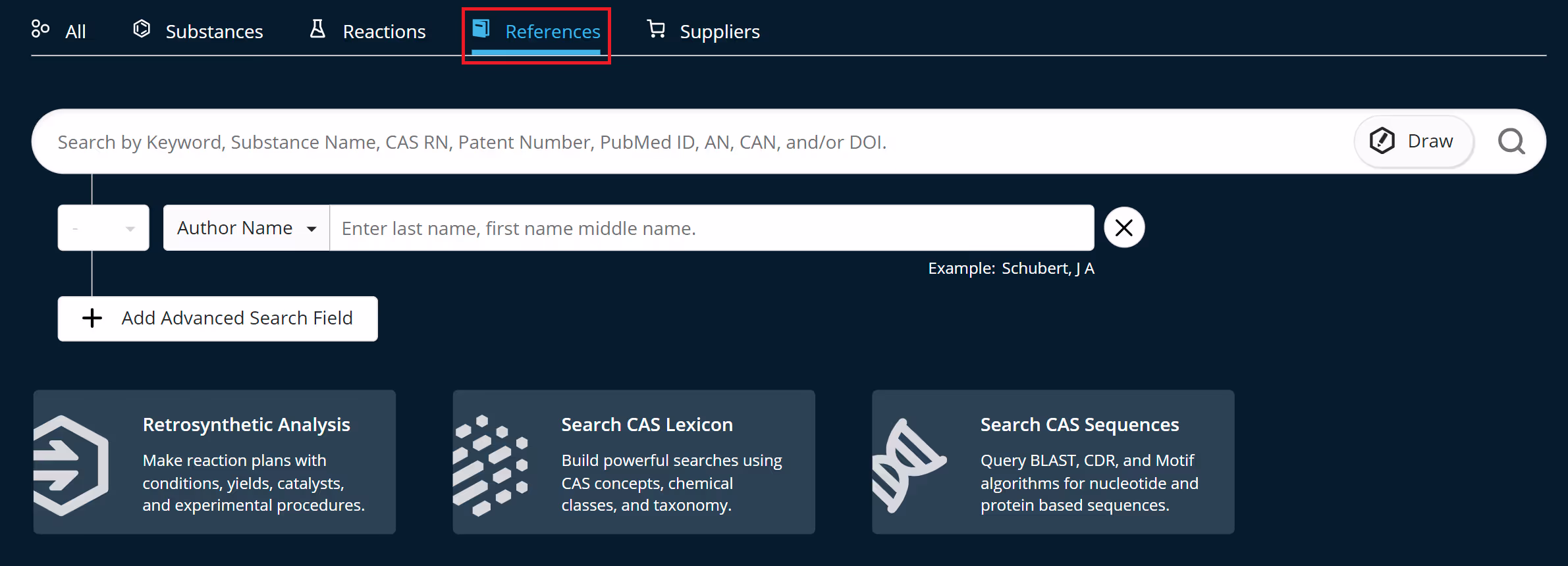Click the Draw pencil hexagon icon
The height and width of the screenshot is (566, 1568).
pyautogui.click(x=1382, y=141)
